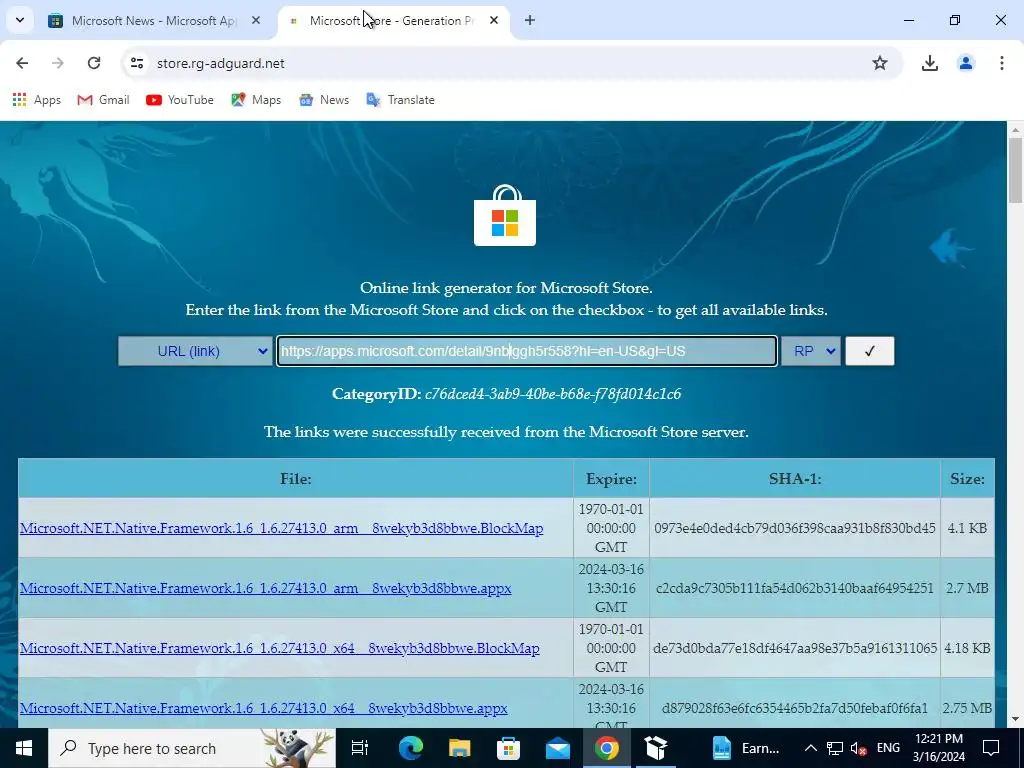Viewport: 1024px width, 768px height.
Task: Click the scrollbar down arrow
Action: click(x=1015, y=720)
